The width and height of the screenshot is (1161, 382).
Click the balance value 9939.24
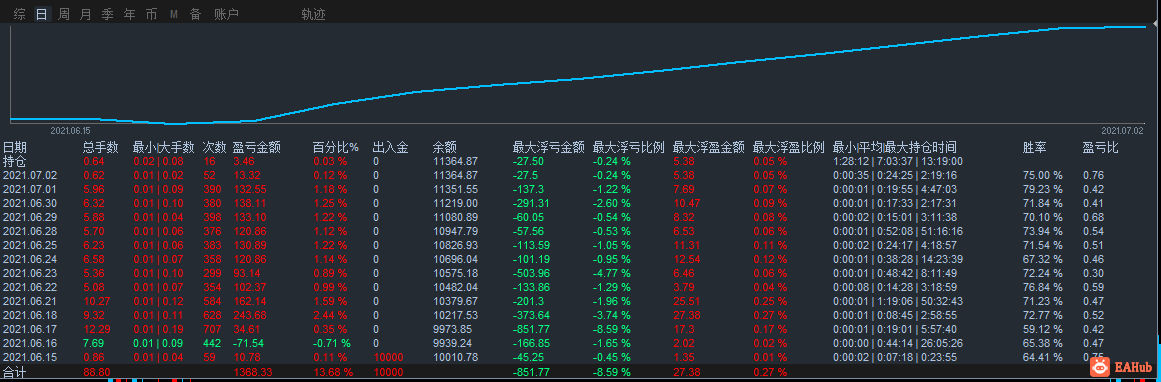pos(452,343)
